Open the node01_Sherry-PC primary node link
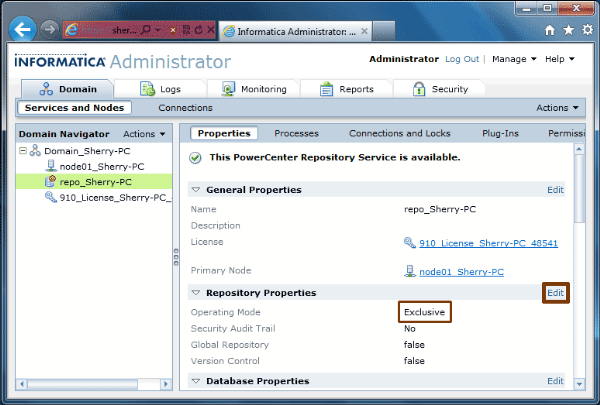Viewport: 600px width, 405px height. pyautogui.click(x=461, y=272)
